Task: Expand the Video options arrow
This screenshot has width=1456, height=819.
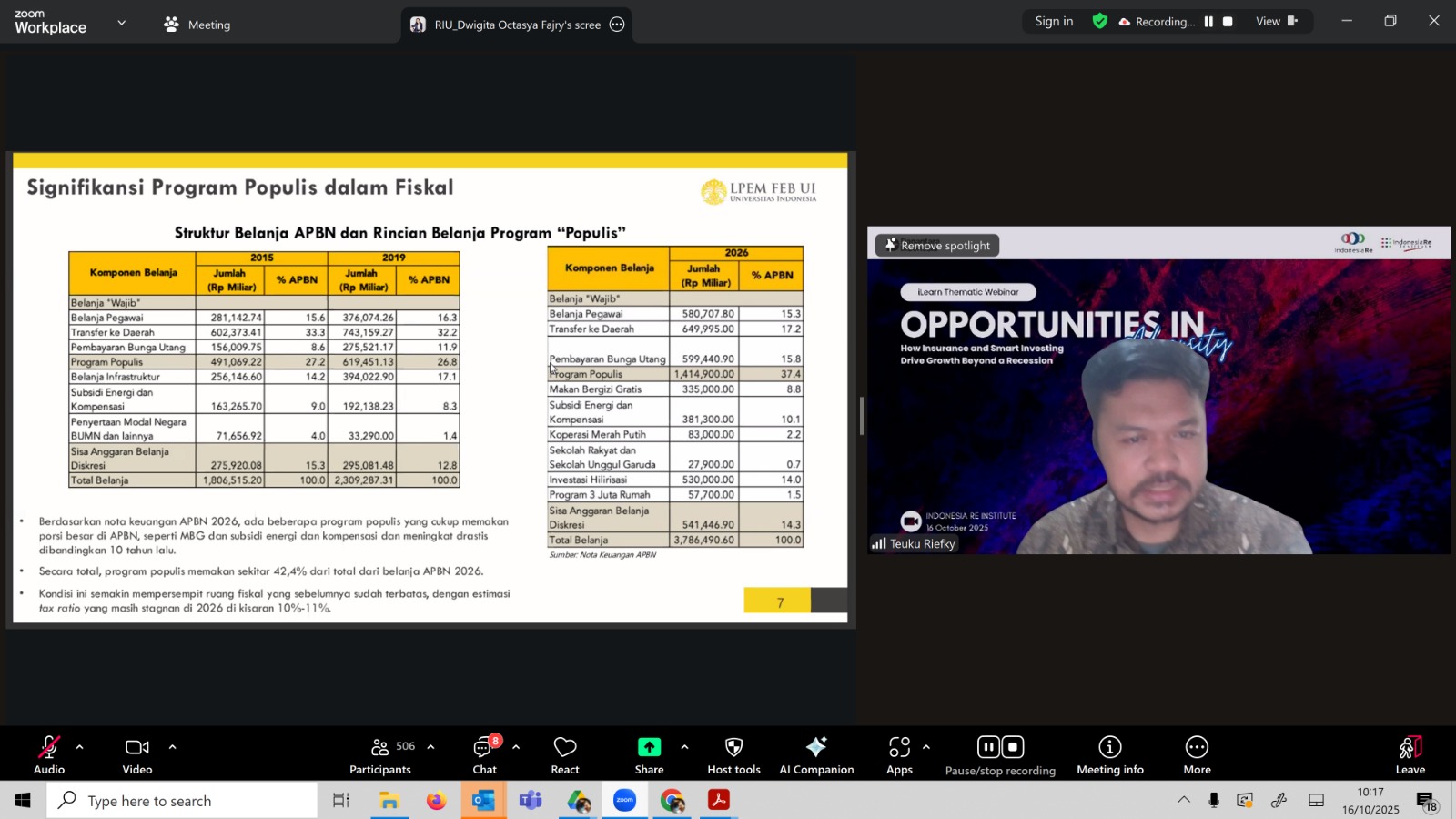Action: click(x=172, y=747)
